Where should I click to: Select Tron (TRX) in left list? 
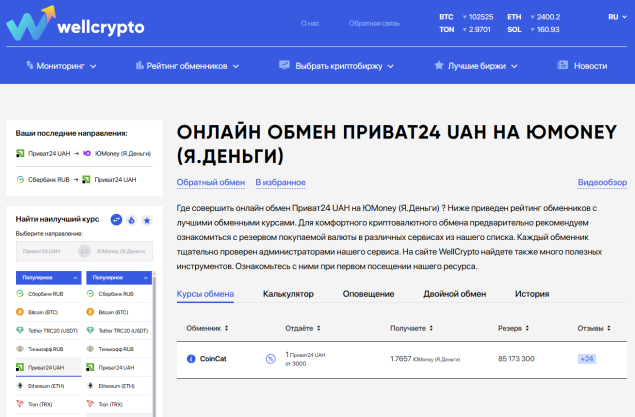click(x=49, y=404)
